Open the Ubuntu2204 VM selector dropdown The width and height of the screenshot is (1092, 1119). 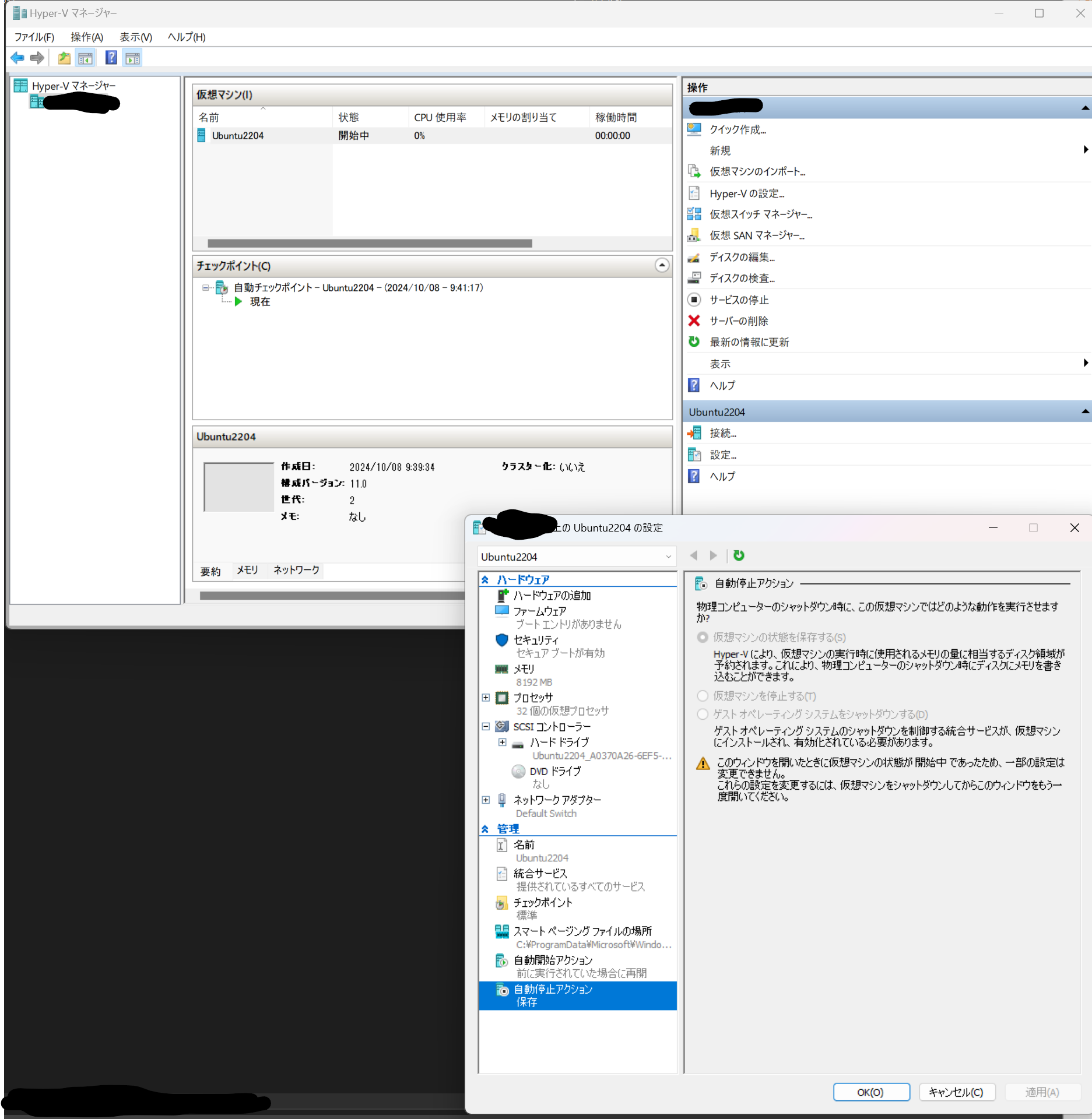coord(577,557)
